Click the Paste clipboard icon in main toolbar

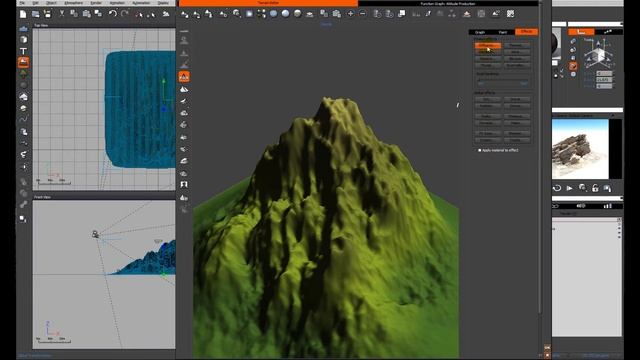pyautogui.click(x=86, y=14)
